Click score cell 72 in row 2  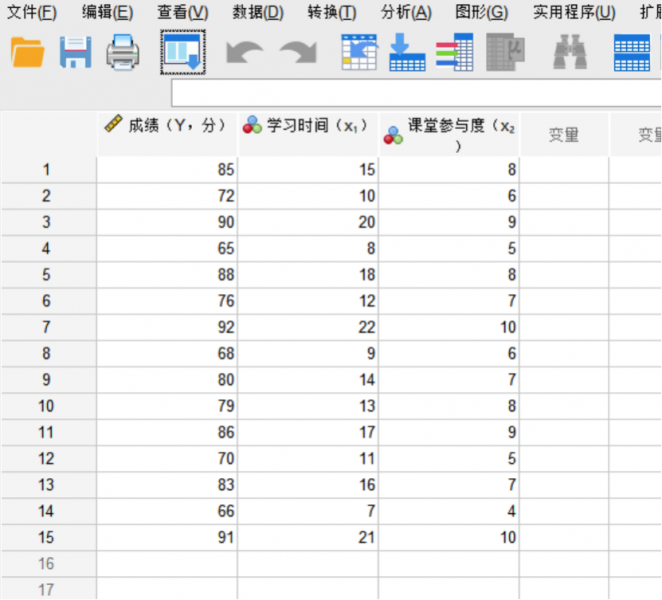coord(167,196)
